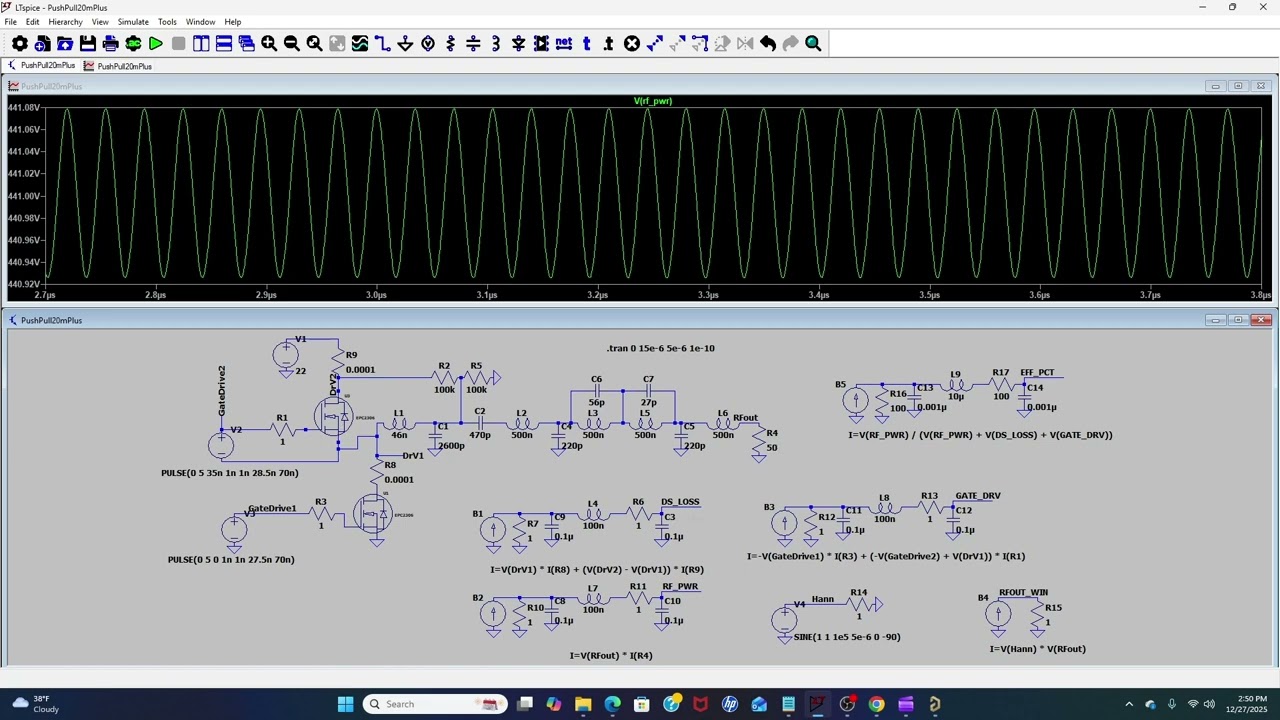Viewport: 1280px width, 720px height.
Task: Open the Windows Start menu
Action: (x=345, y=704)
